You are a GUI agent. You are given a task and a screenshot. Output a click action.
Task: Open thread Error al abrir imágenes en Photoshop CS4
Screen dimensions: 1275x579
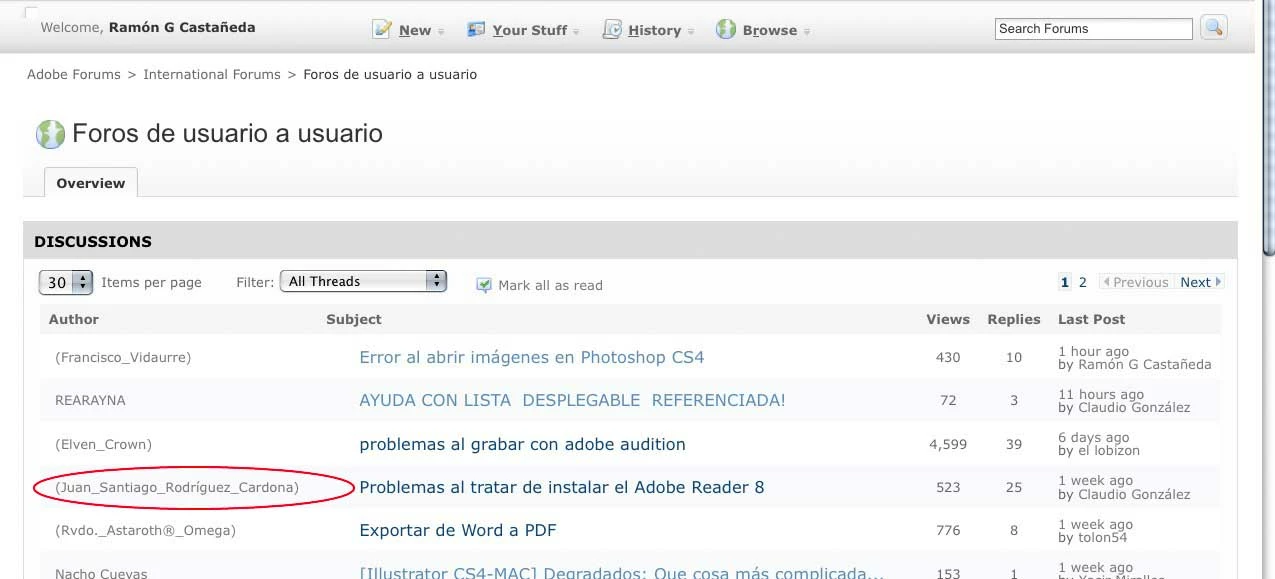click(x=532, y=357)
